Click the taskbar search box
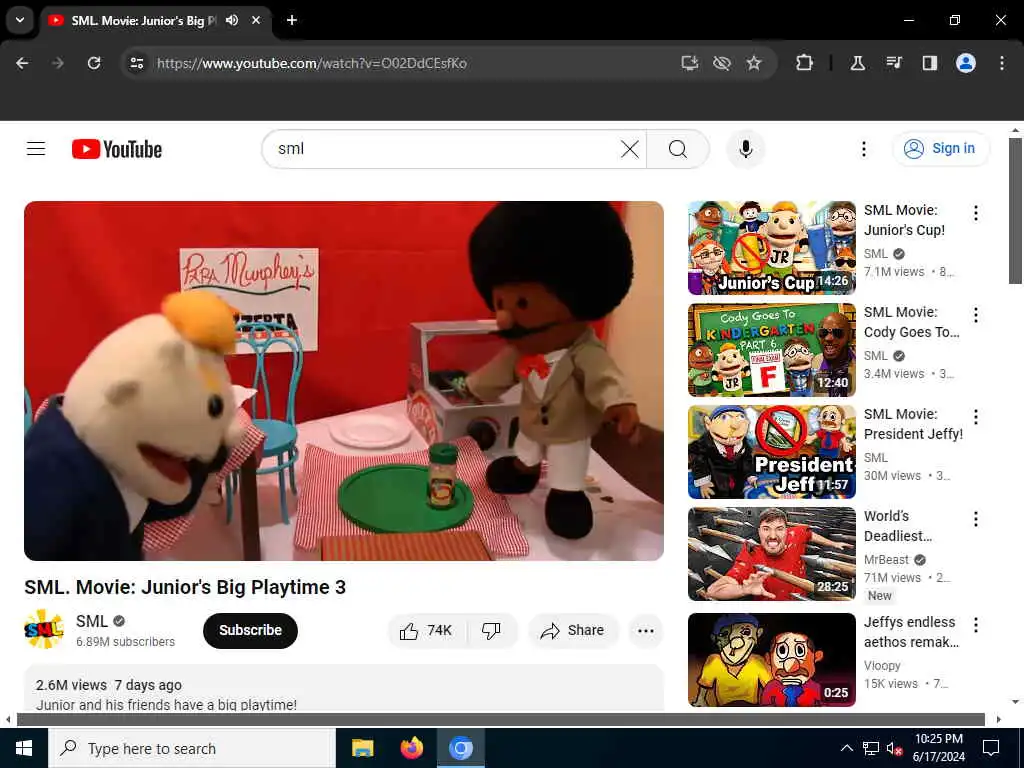 click(192, 748)
